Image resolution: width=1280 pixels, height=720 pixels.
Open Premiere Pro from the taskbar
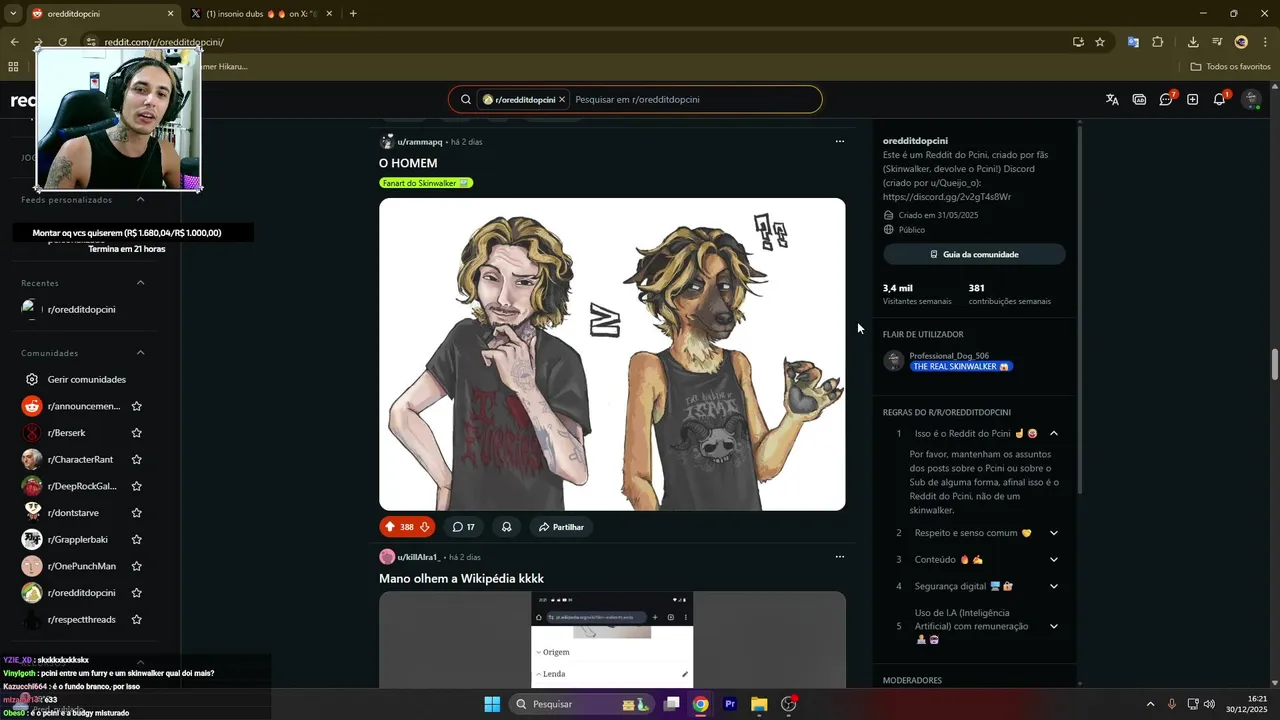[x=730, y=704]
